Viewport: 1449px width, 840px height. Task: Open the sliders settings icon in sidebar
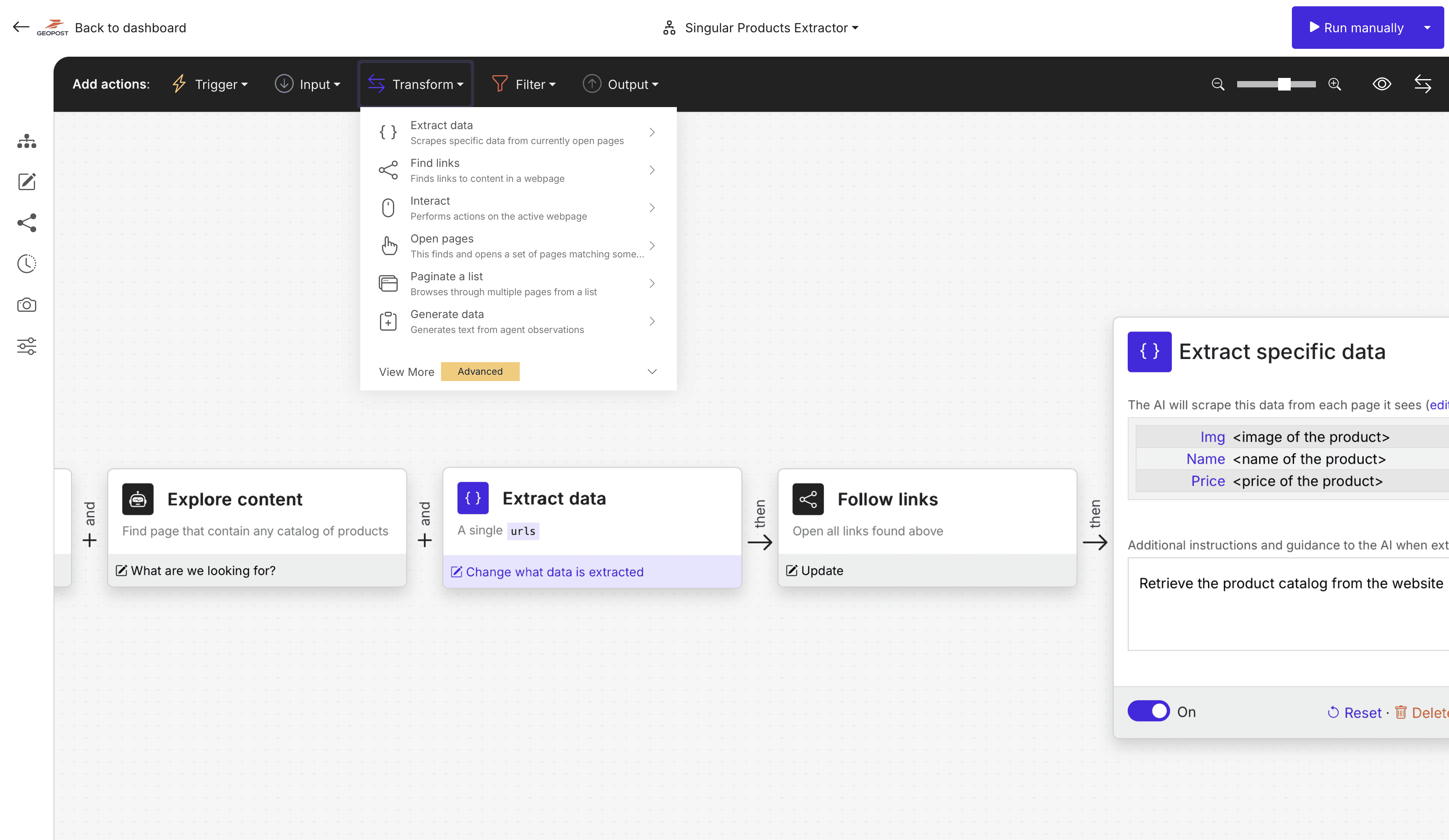[26, 346]
